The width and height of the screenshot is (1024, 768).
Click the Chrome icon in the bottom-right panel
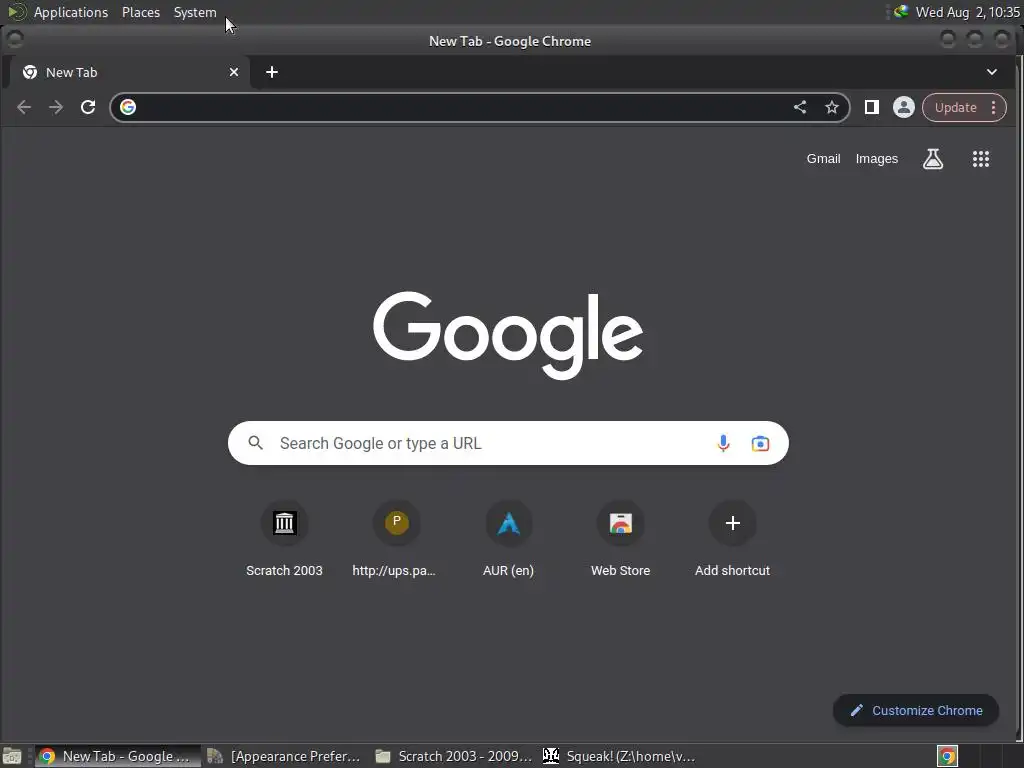pyautogui.click(x=947, y=756)
